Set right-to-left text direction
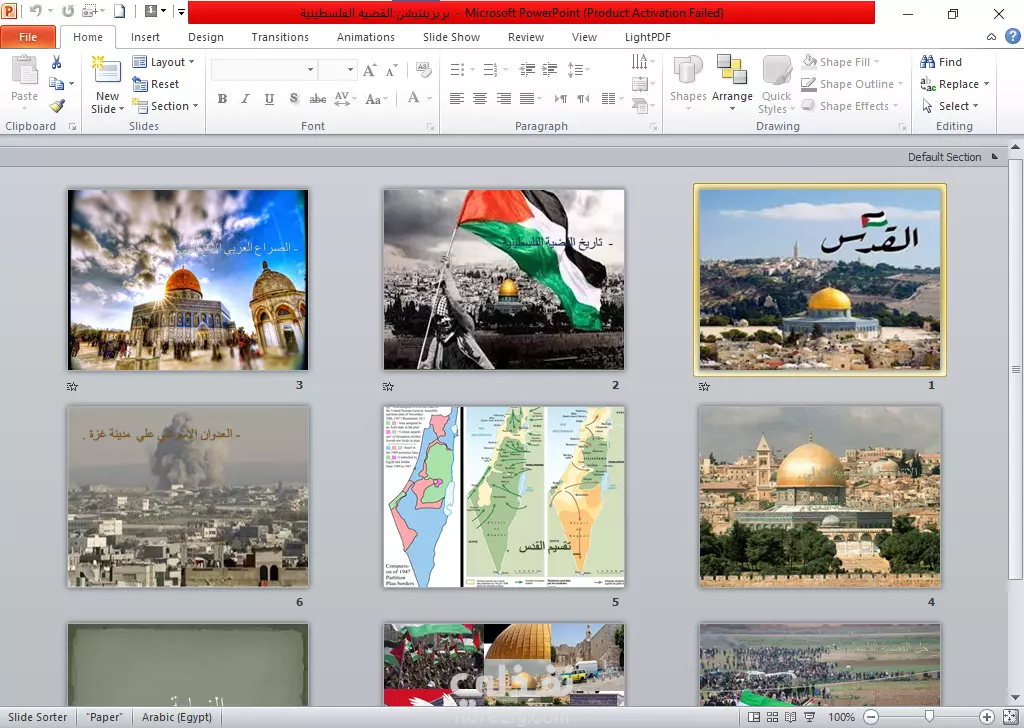 [583, 99]
